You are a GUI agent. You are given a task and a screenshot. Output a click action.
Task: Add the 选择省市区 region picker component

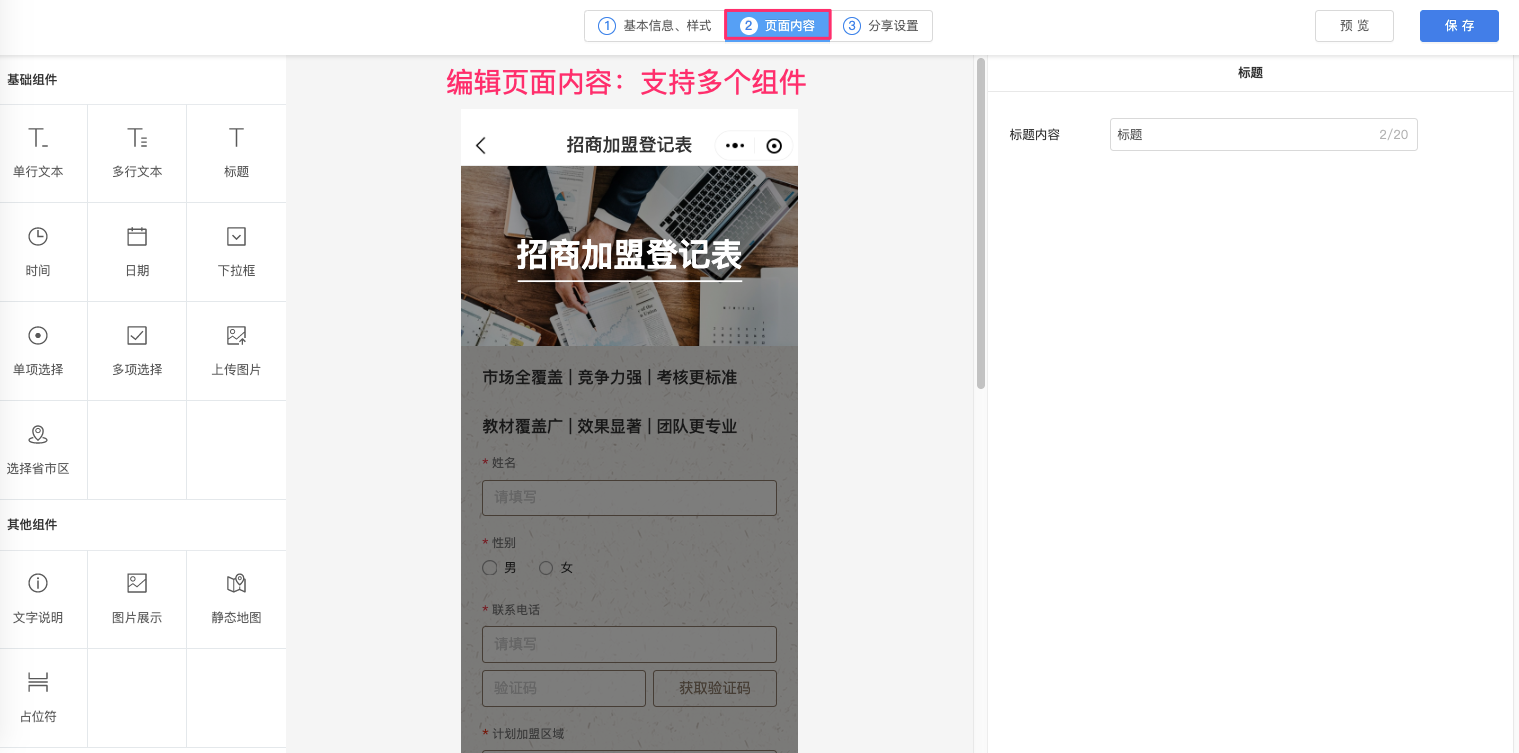[x=38, y=450]
